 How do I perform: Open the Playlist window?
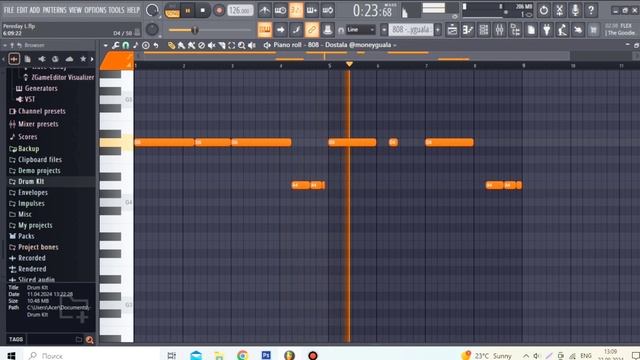(452, 30)
